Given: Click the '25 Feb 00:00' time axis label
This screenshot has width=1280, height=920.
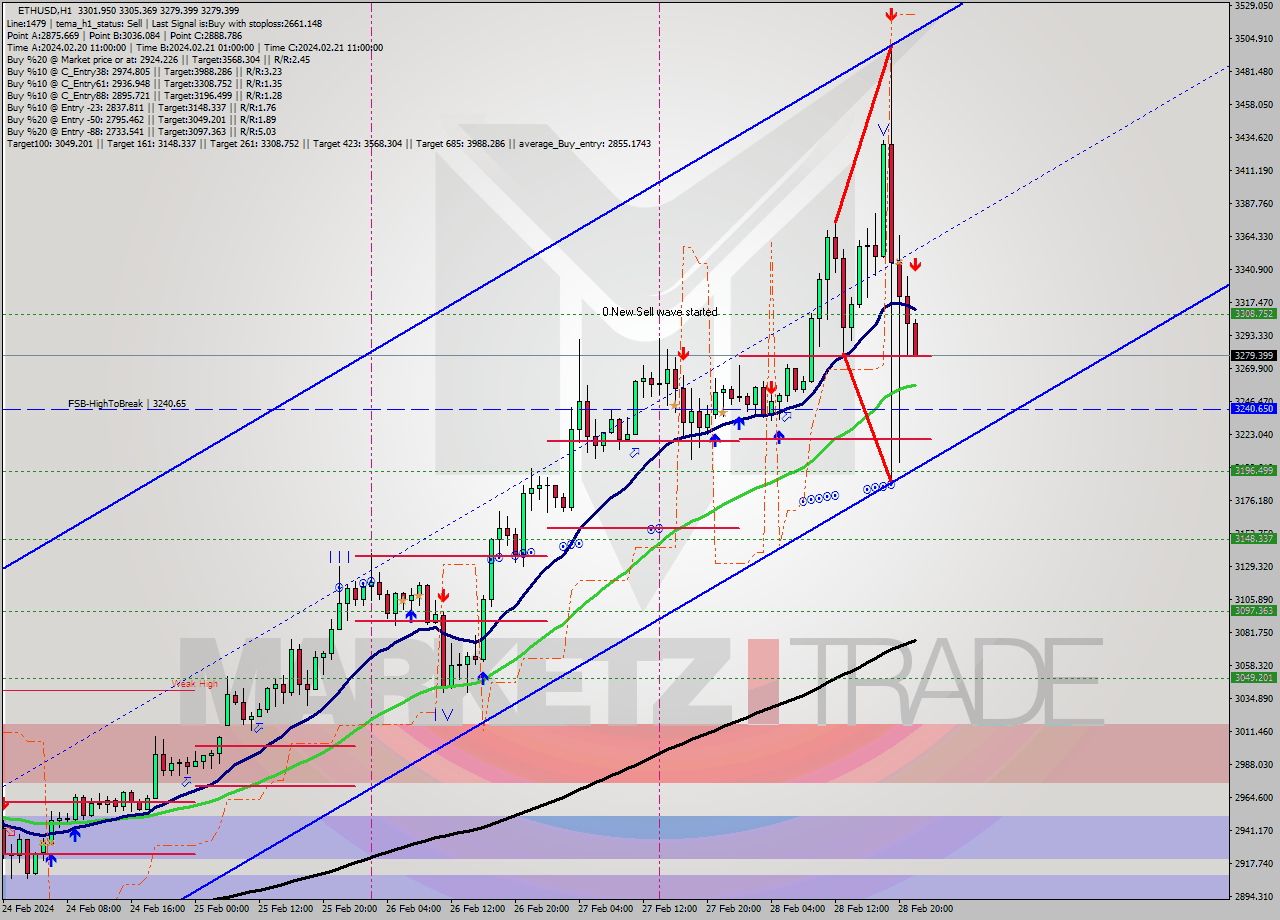Looking at the screenshot, I should point(221,909).
